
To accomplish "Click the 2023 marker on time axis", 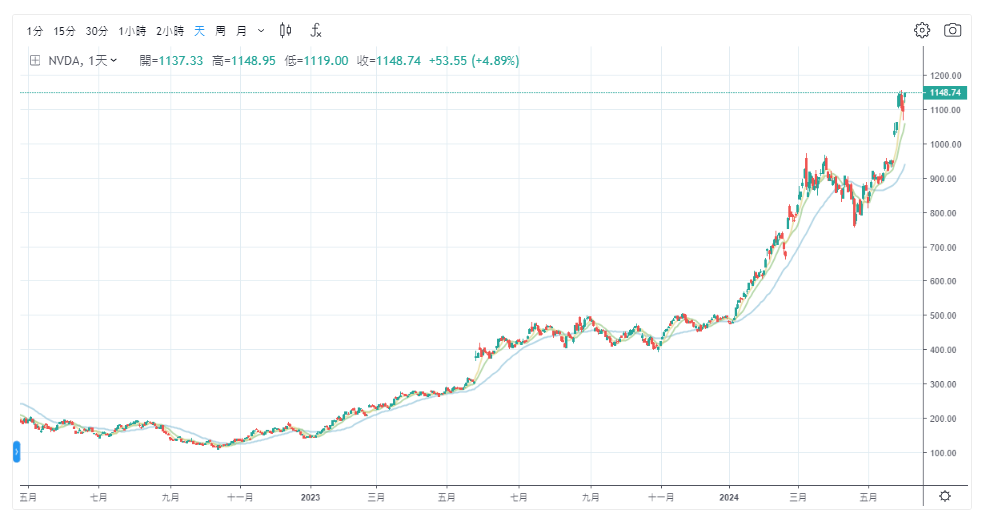I will point(310,496).
